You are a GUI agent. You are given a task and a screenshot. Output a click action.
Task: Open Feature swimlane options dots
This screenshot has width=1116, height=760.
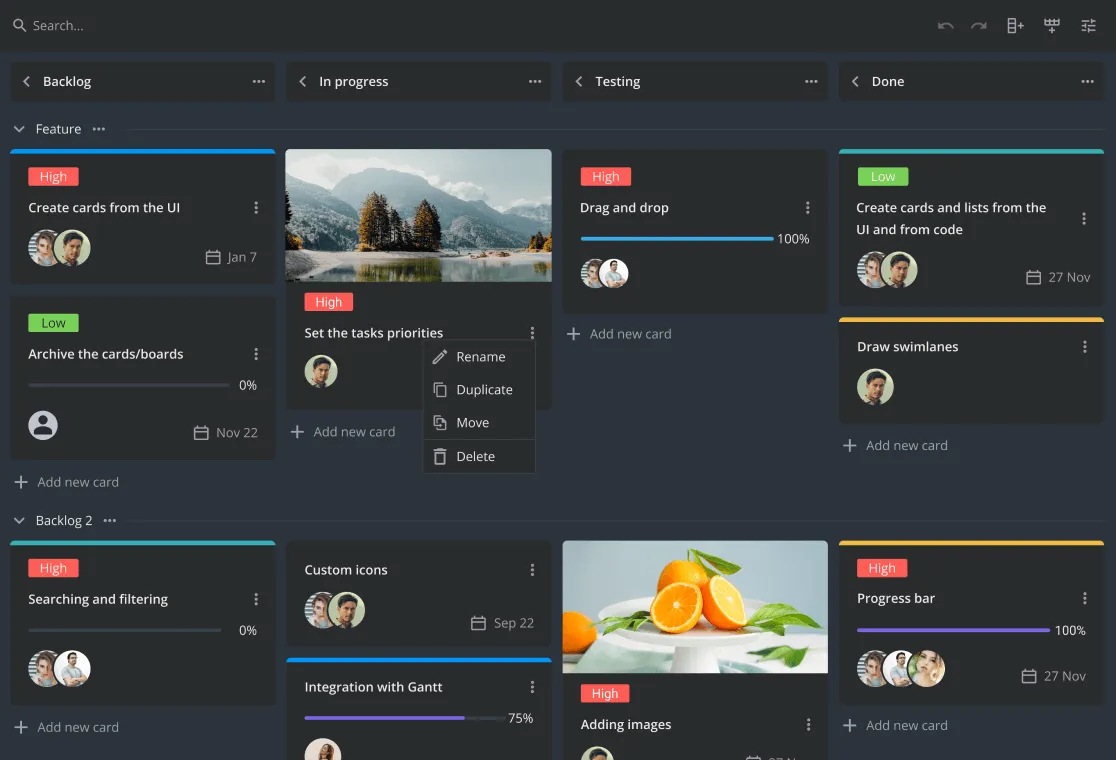pos(99,129)
